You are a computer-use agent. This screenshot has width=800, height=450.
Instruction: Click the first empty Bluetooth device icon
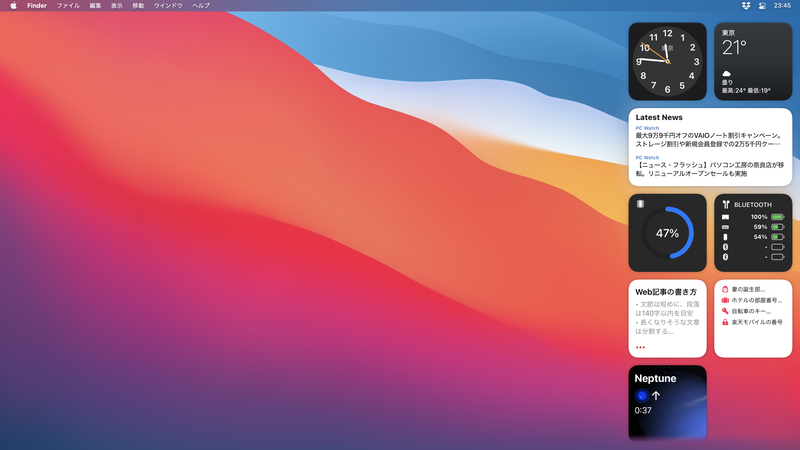[726, 247]
